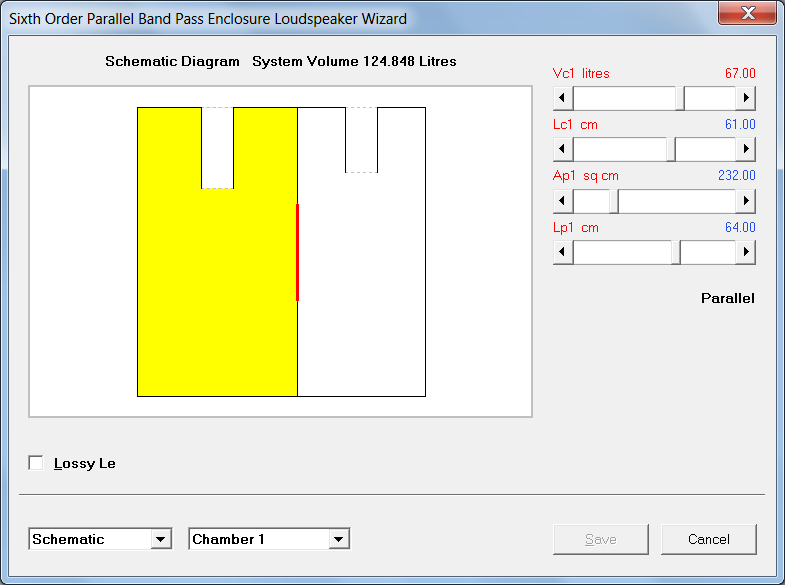Click the Lc1 cm slider thumb

coord(671,149)
